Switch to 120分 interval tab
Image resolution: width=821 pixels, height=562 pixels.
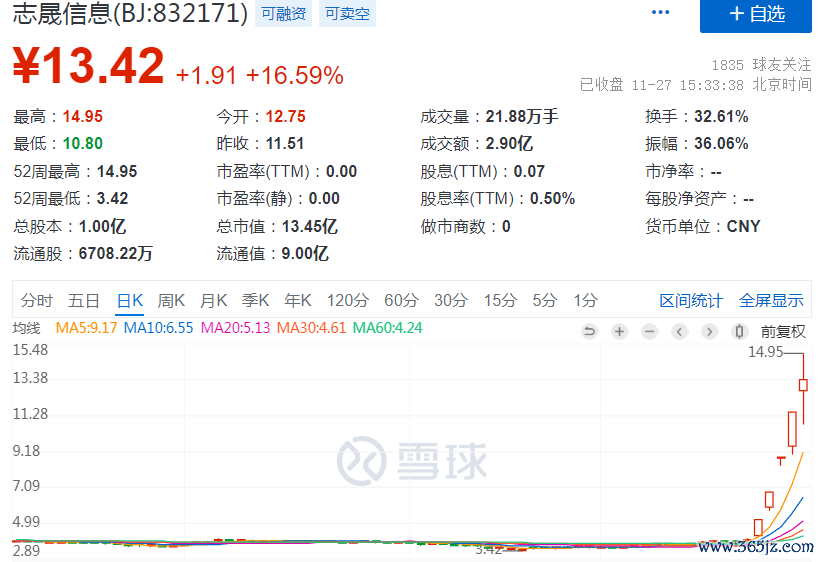click(348, 301)
